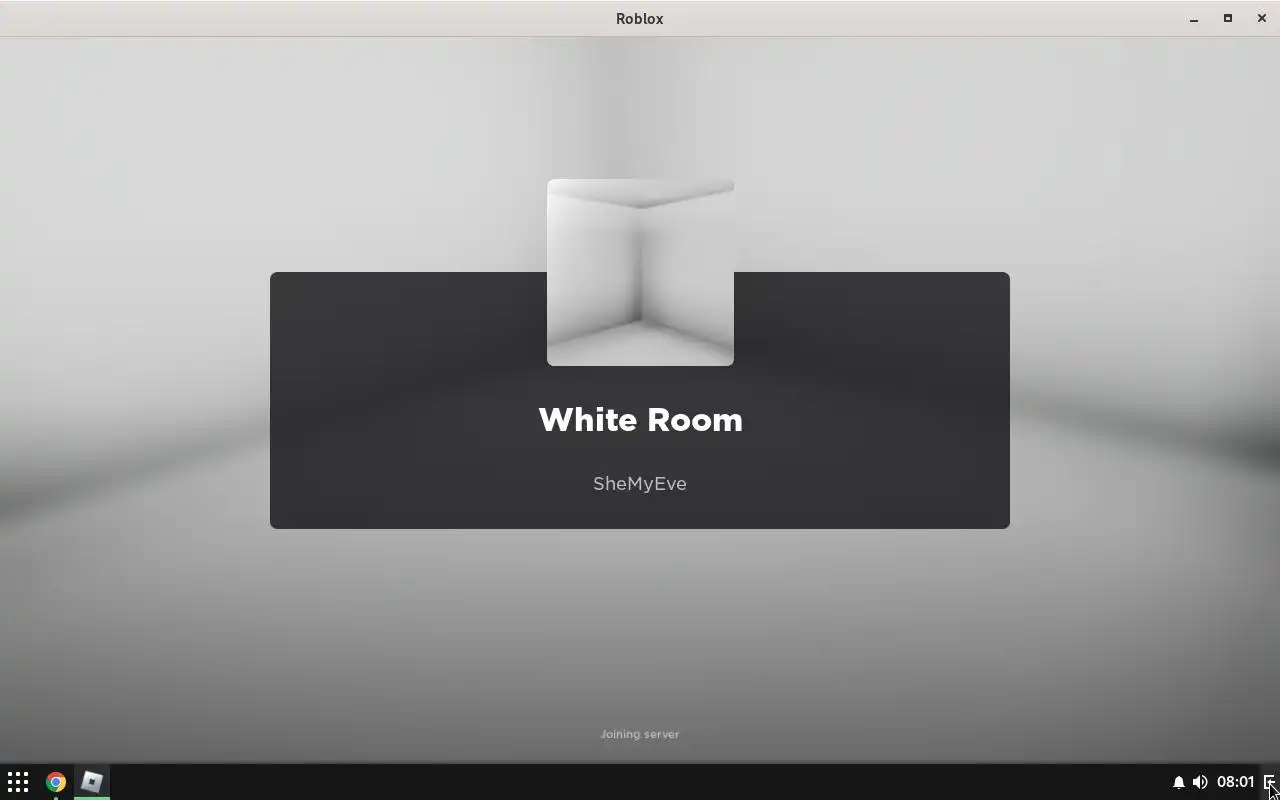Minimize the Roblox window
1280x800 pixels.
(1194, 19)
